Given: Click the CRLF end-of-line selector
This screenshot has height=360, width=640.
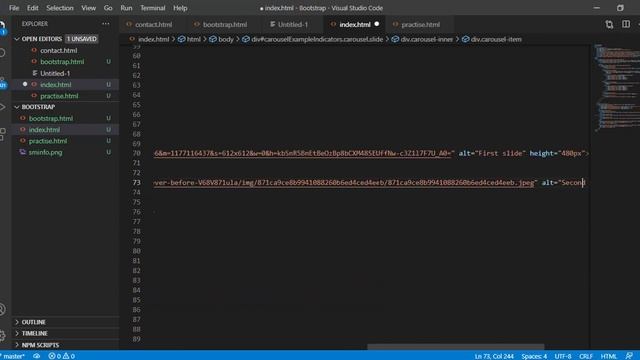Looking at the screenshot, I should pos(586,356).
